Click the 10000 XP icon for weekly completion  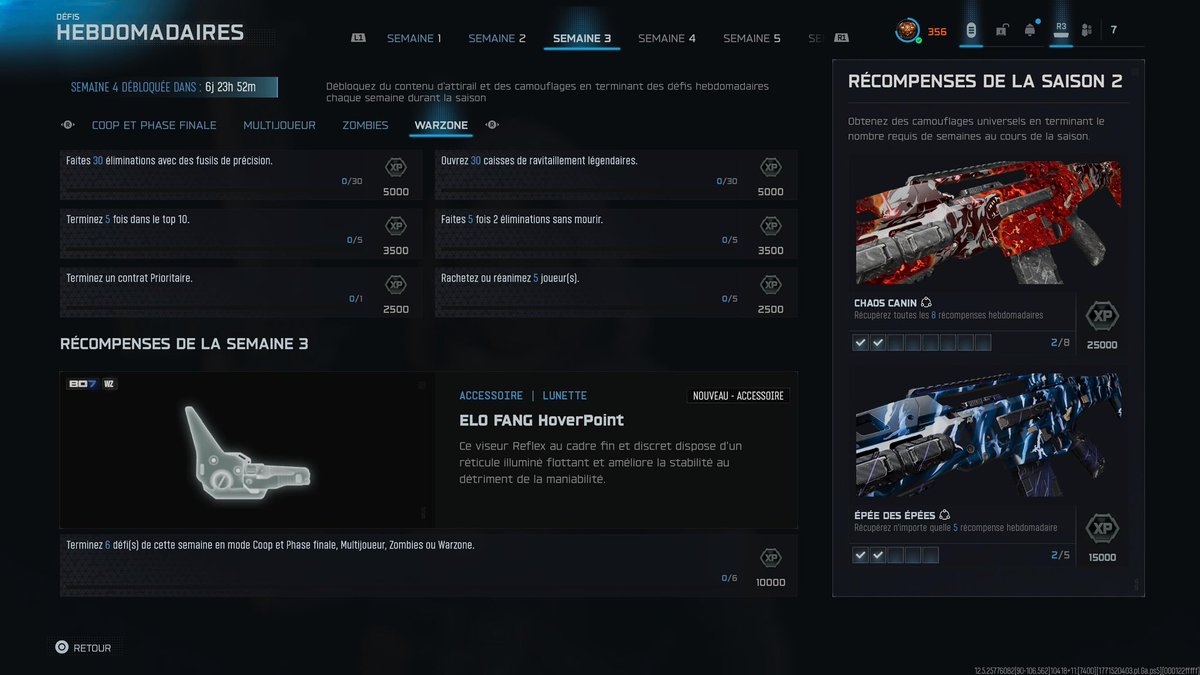coord(770,558)
